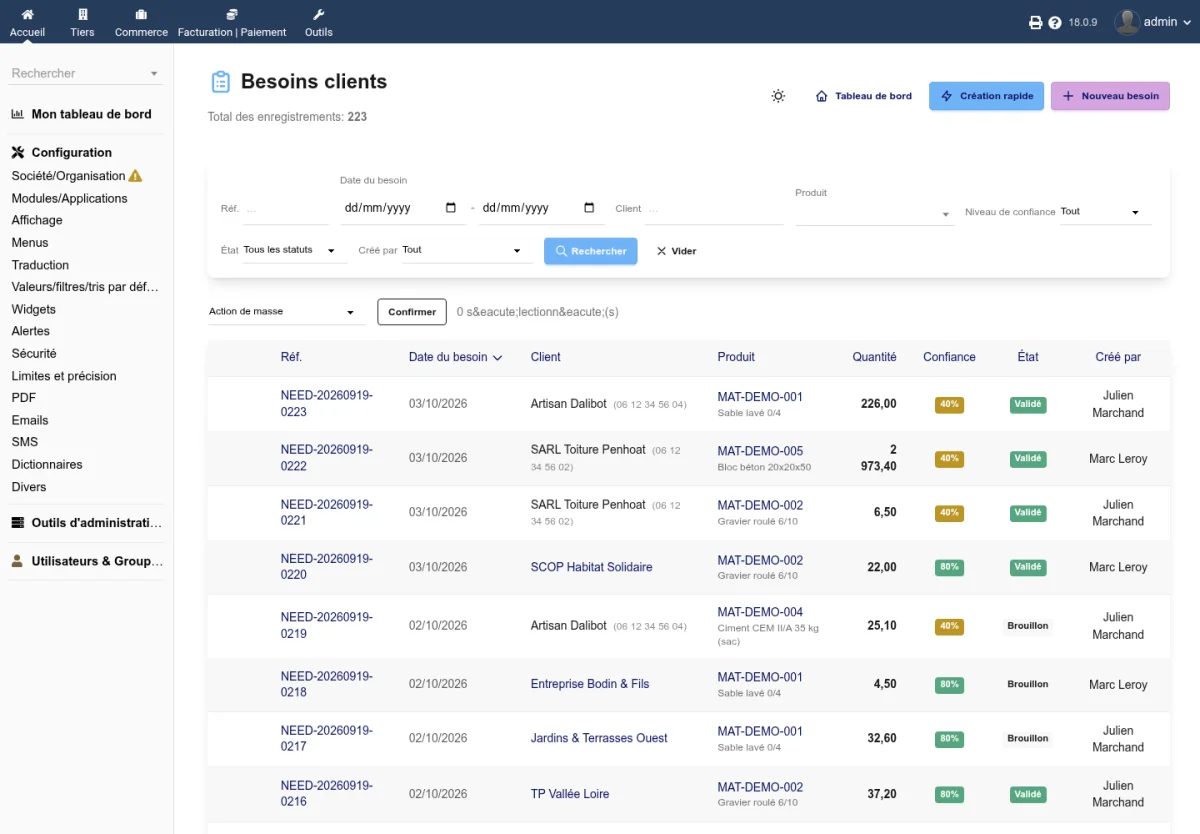Sort by the Réf. column header
1200x834 pixels.
(x=291, y=357)
